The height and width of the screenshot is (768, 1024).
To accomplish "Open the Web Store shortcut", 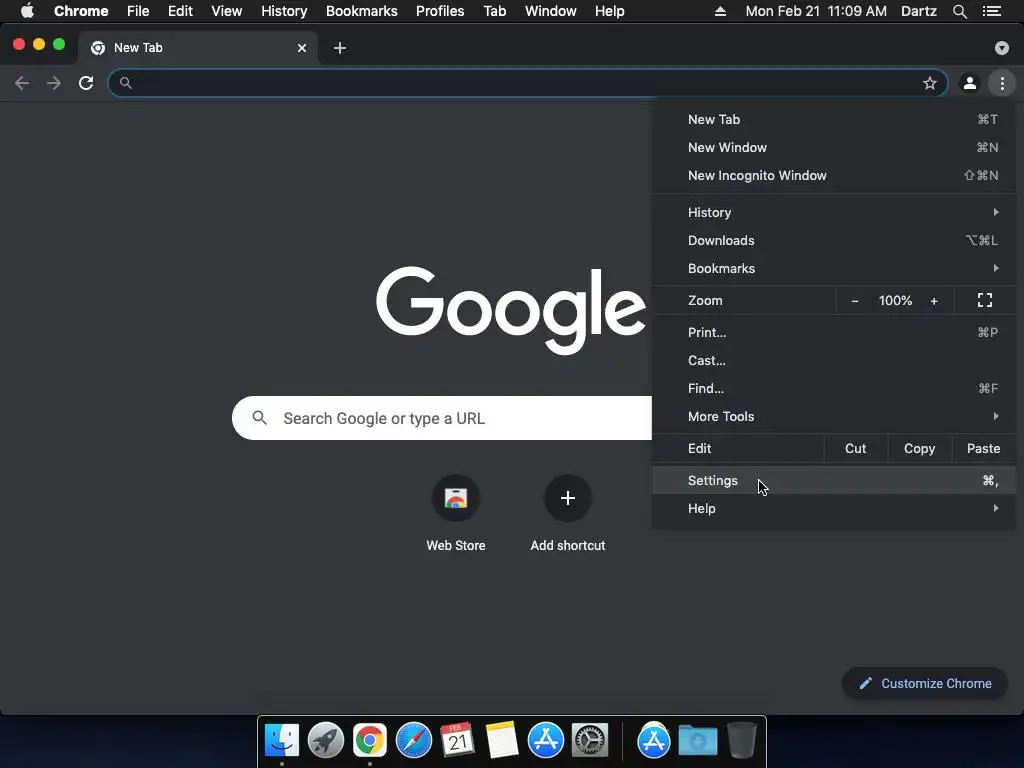I will 456,498.
